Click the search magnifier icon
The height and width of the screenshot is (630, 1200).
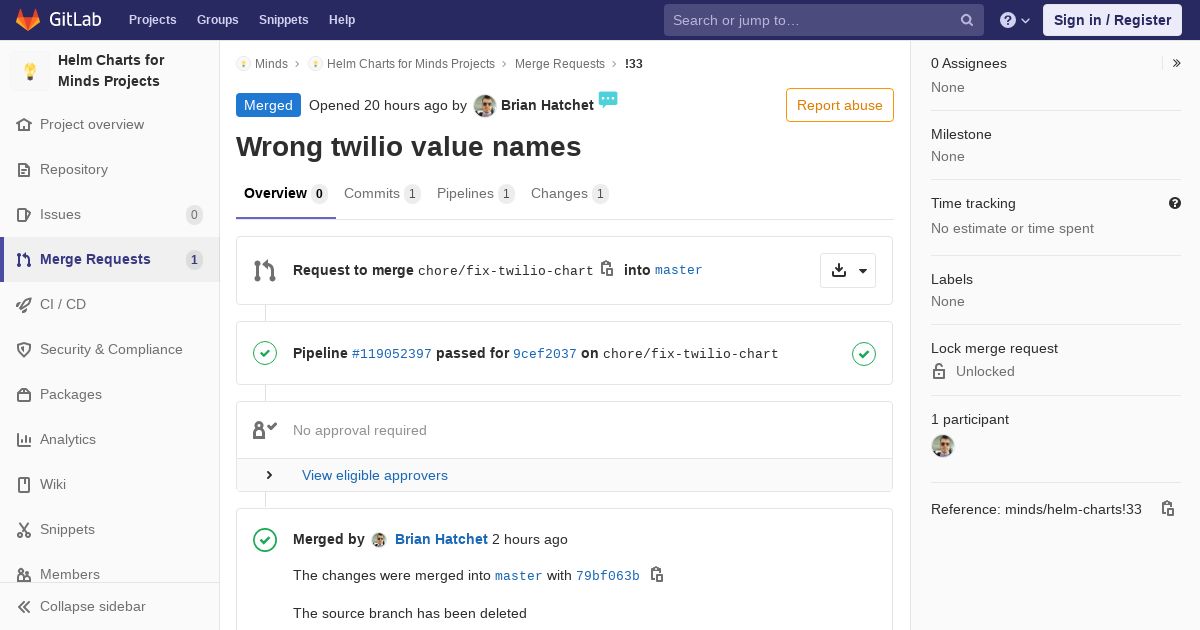(x=967, y=20)
